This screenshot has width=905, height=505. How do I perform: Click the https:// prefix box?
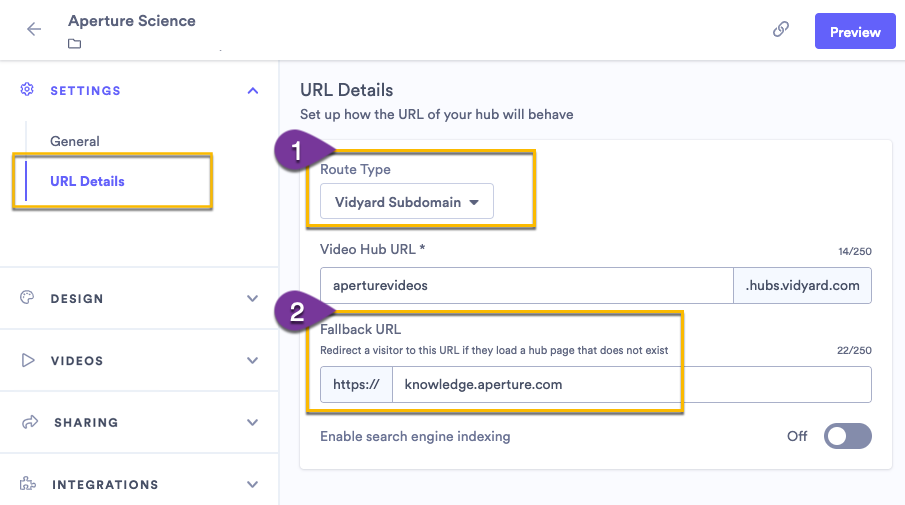click(x=356, y=384)
